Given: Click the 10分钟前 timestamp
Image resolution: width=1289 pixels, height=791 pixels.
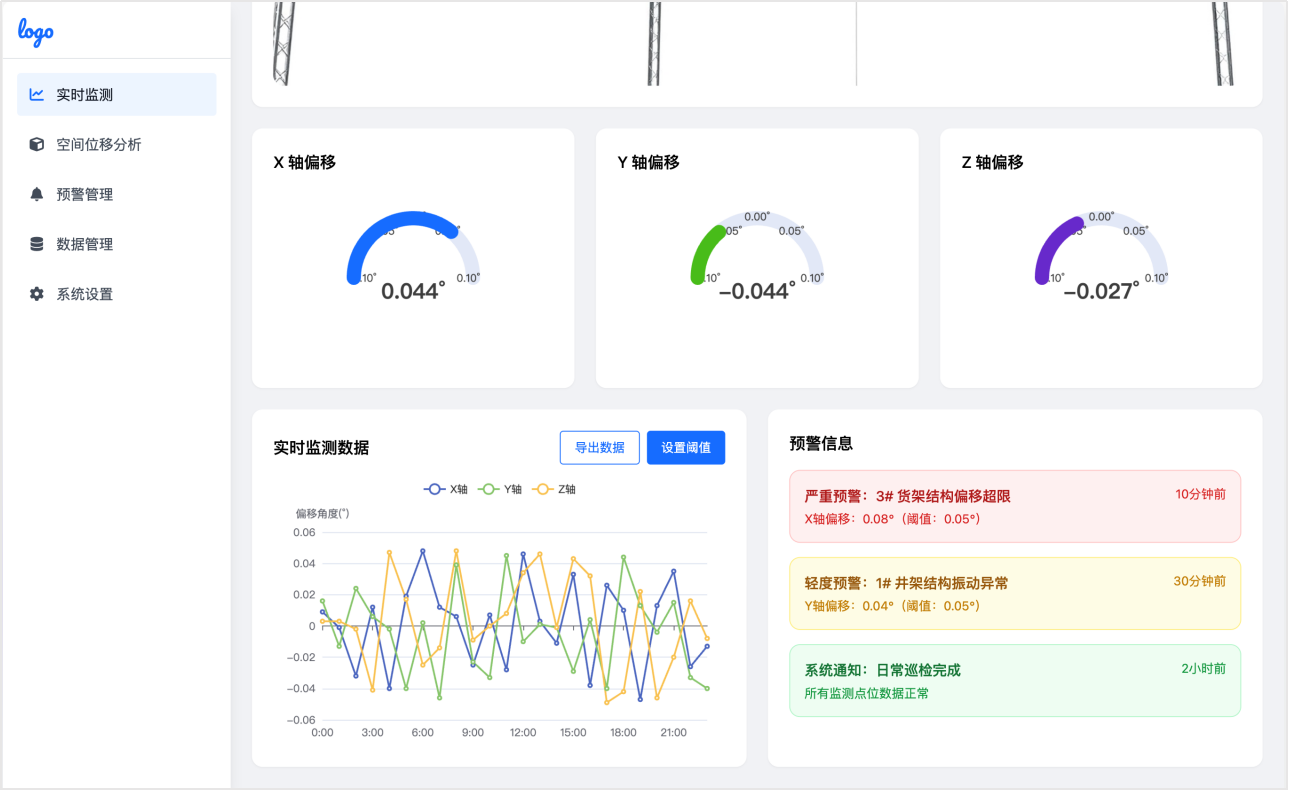Looking at the screenshot, I should [1200, 494].
